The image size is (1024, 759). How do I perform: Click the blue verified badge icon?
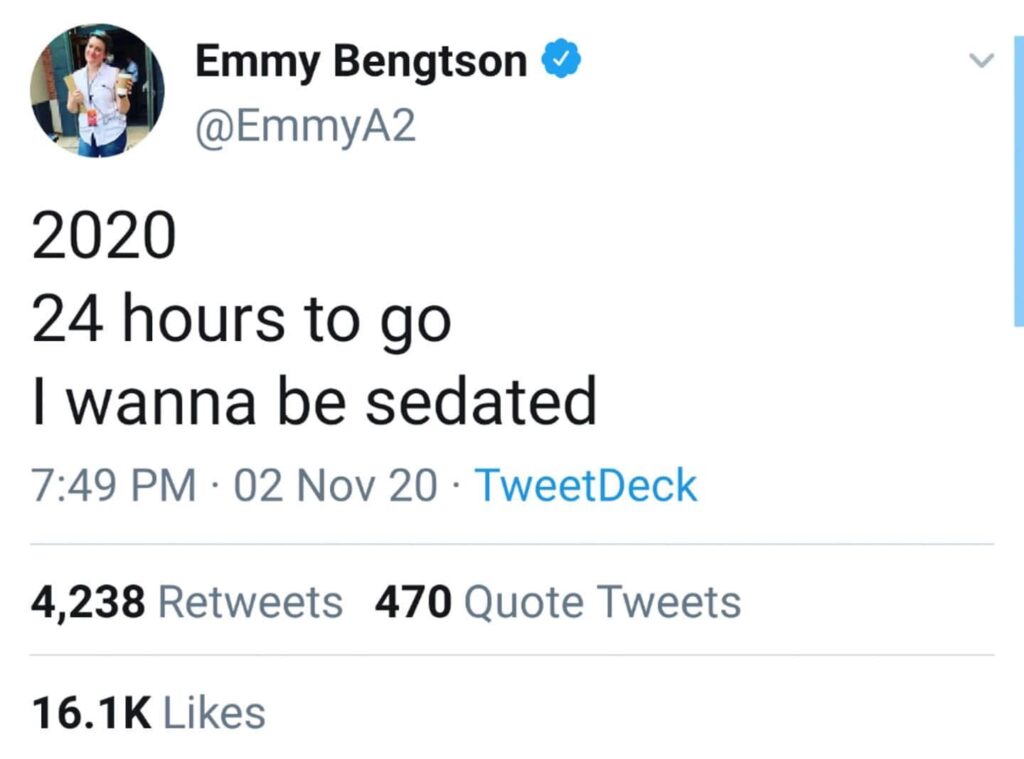coord(562,62)
